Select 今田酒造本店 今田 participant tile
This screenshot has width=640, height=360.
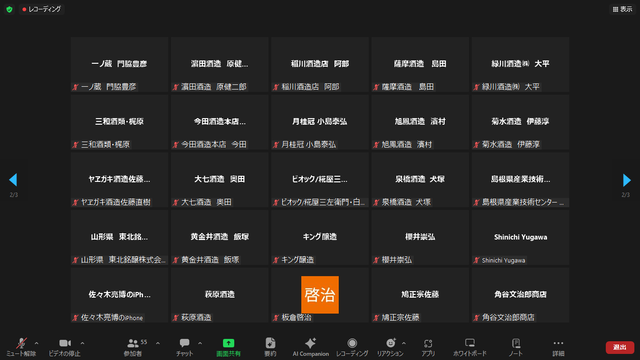tap(220, 122)
